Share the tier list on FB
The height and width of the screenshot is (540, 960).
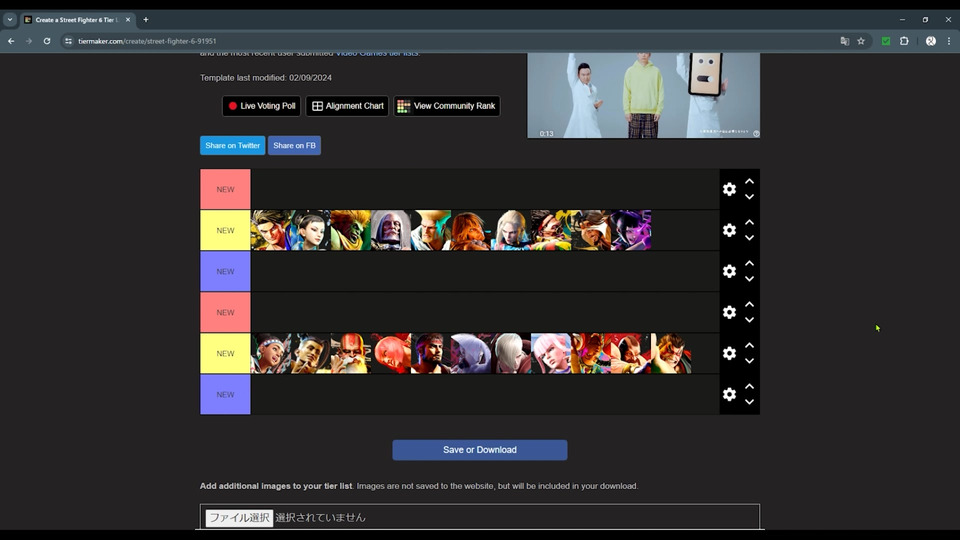pos(294,145)
